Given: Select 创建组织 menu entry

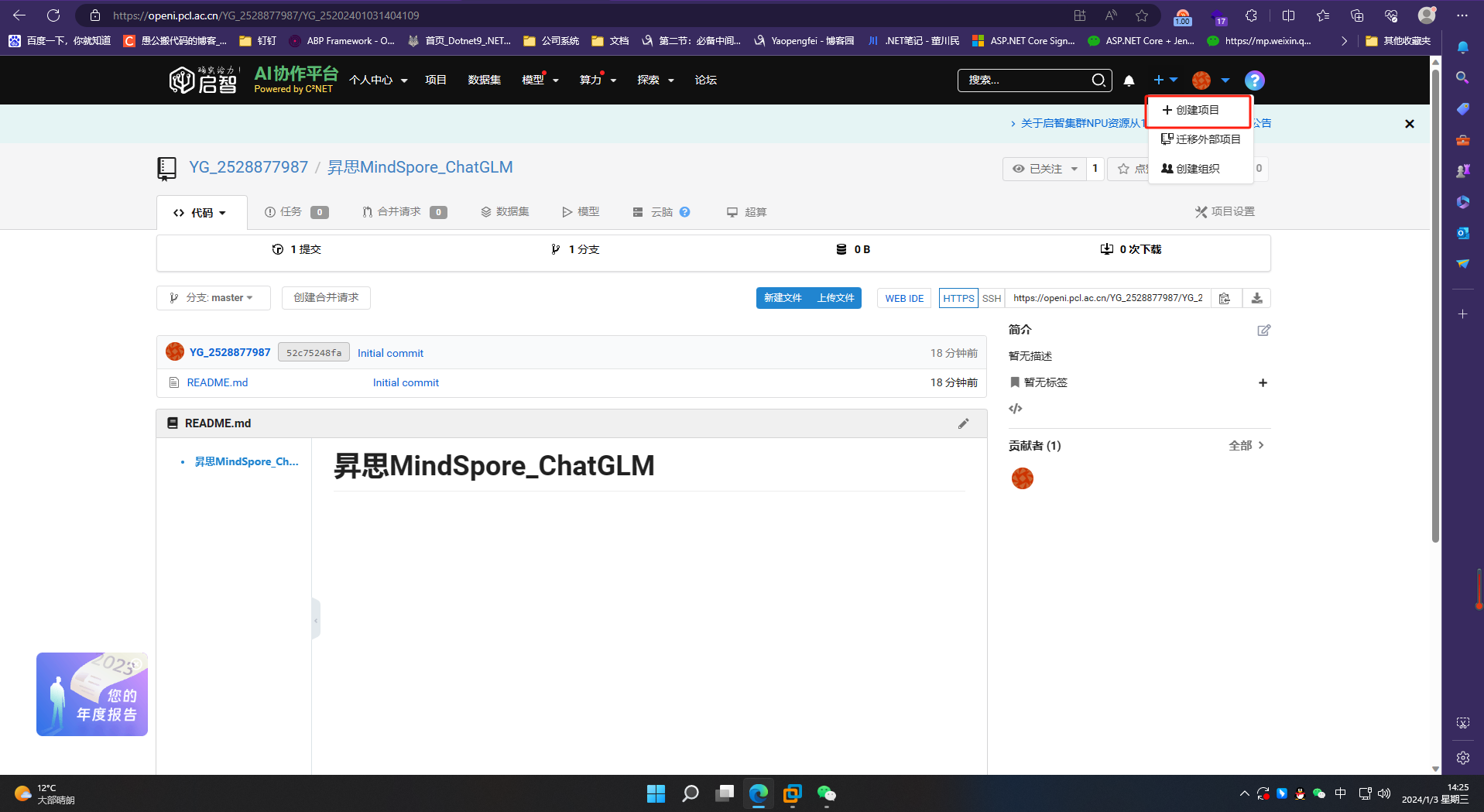Looking at the screenshot, I should click(x=1201, y=169).
